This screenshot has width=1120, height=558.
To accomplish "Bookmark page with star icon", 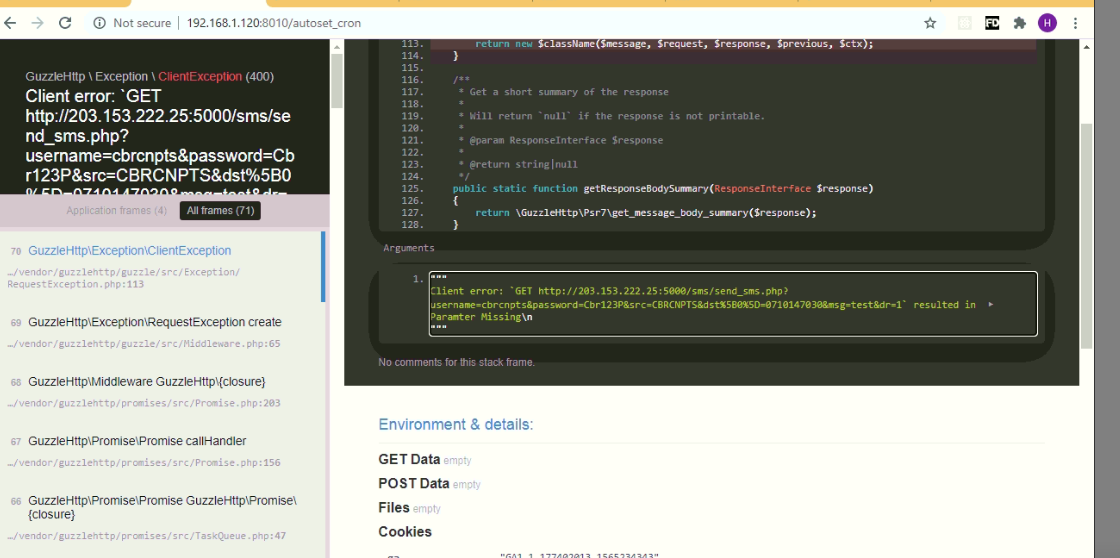I will [930, 23].
